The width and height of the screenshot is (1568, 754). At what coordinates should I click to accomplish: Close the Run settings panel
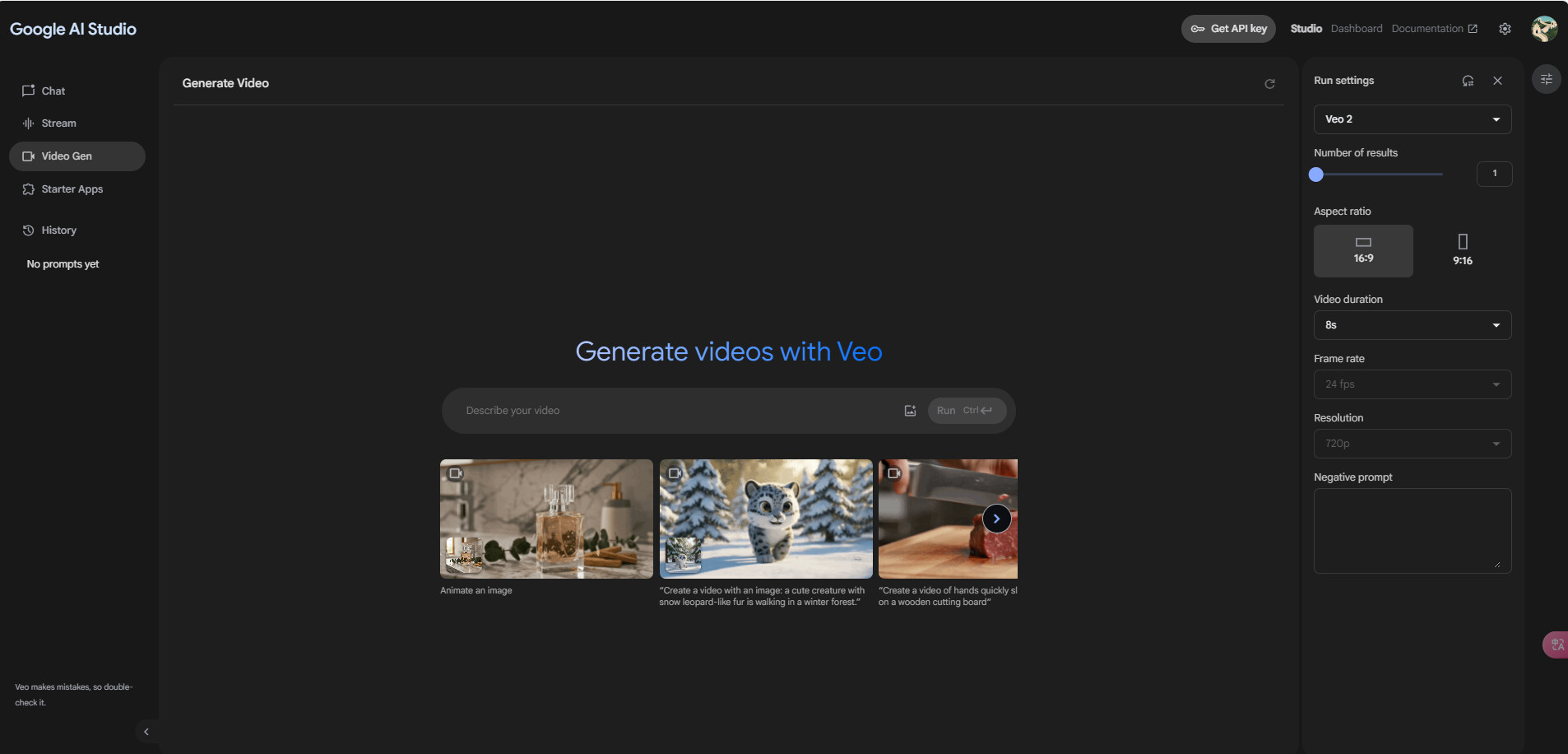[1497, 81]
